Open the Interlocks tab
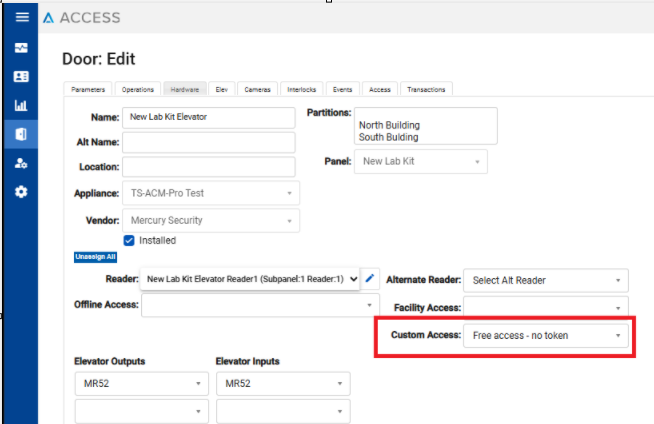Image resolution: width=654 pixels, height=424 pixels. (302, 89)
